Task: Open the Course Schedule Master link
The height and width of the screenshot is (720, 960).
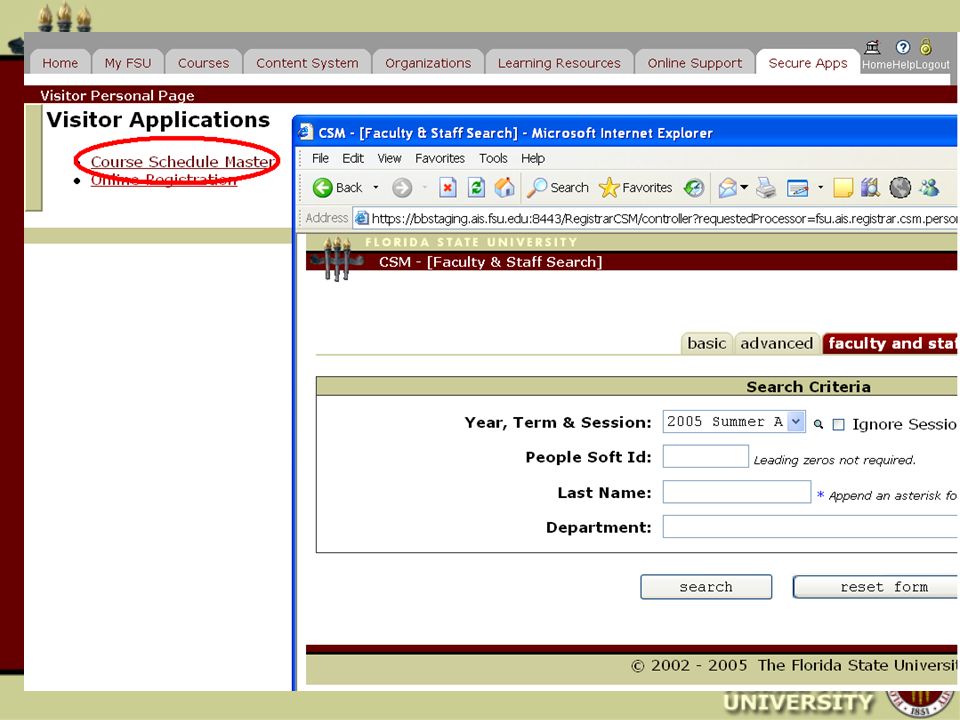Action: (x=183, y=162)
